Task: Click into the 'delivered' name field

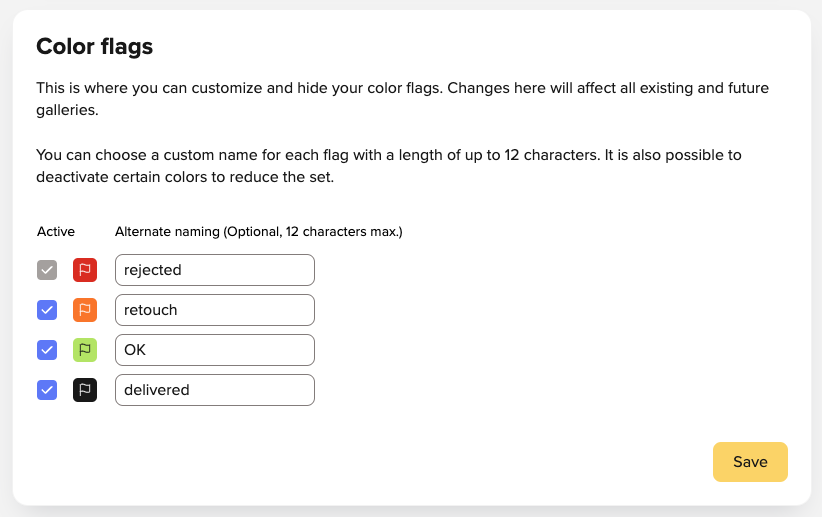Action: [215, 390]
